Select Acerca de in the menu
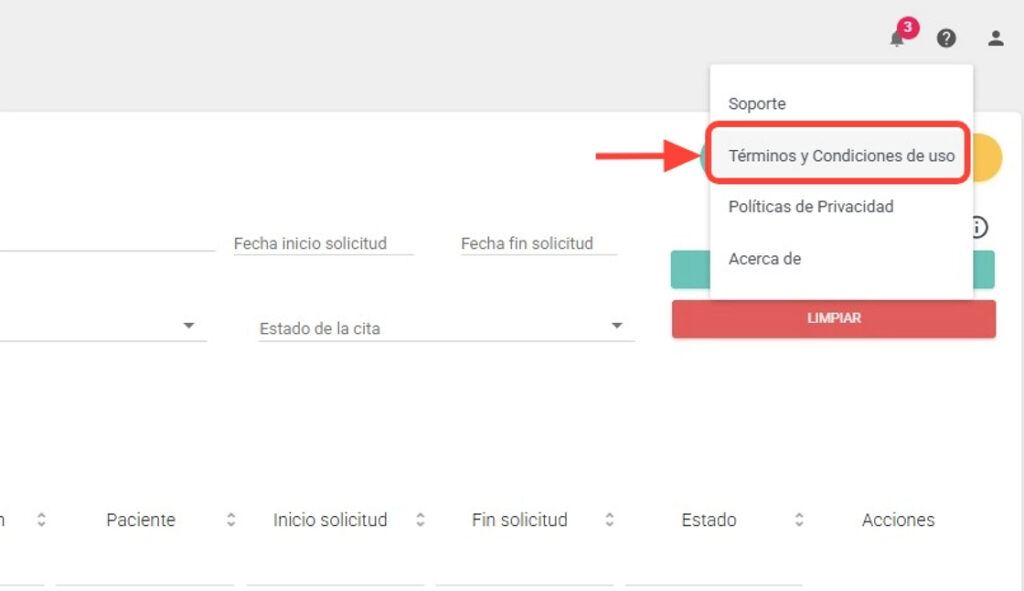 [x=765, y=259]
